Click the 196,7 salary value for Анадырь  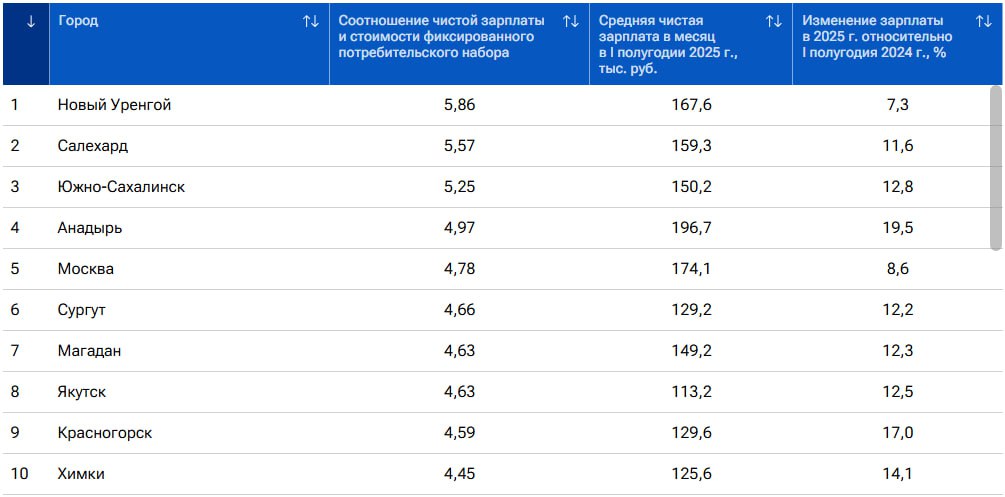(x=692, y=228)
